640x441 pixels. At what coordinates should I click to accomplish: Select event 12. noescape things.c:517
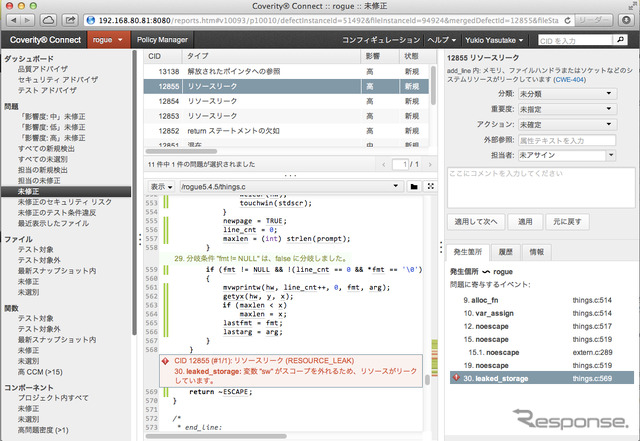tap(541, 326)
